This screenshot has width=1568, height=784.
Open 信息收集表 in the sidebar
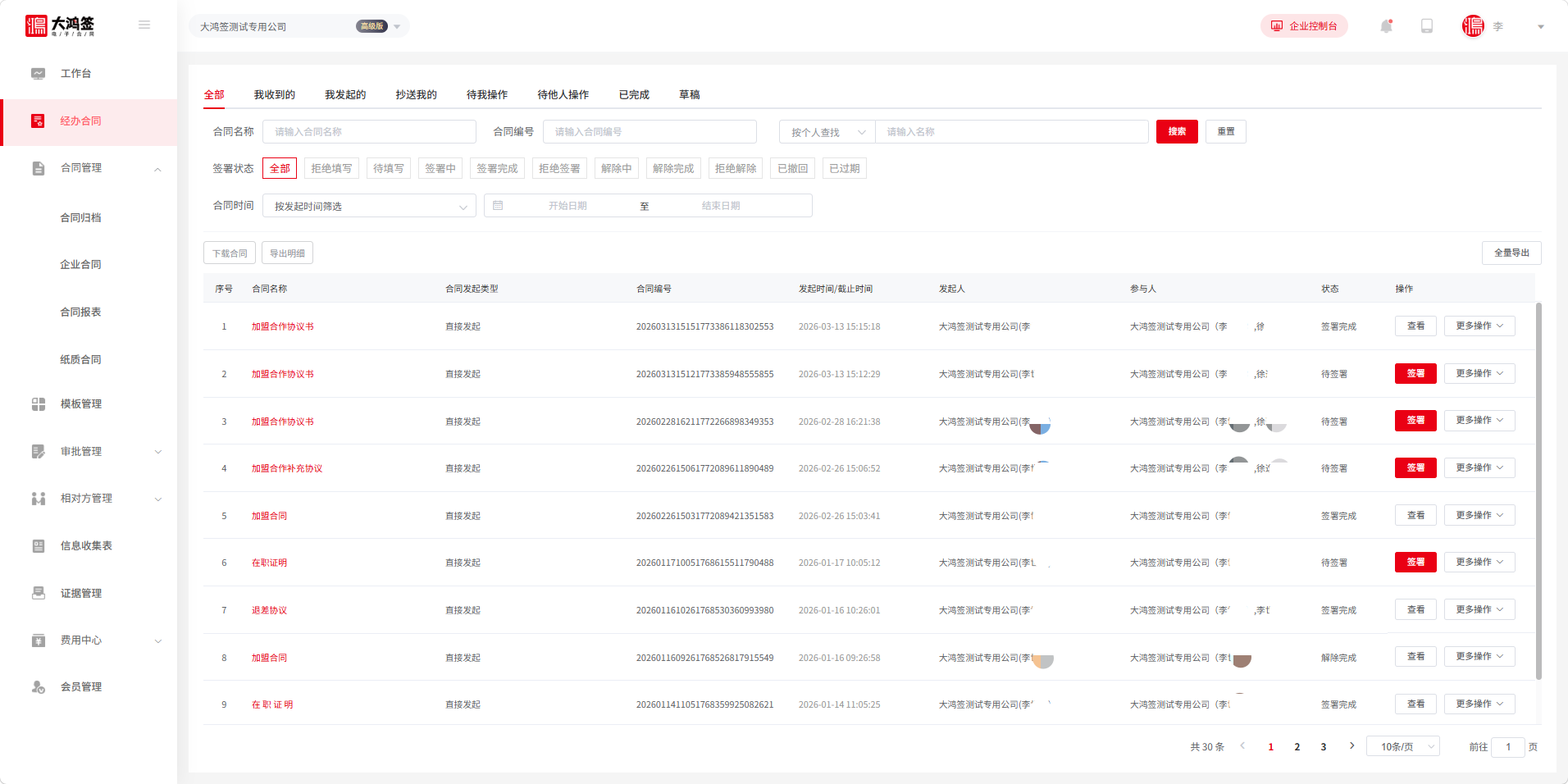(x=85, y=546)
